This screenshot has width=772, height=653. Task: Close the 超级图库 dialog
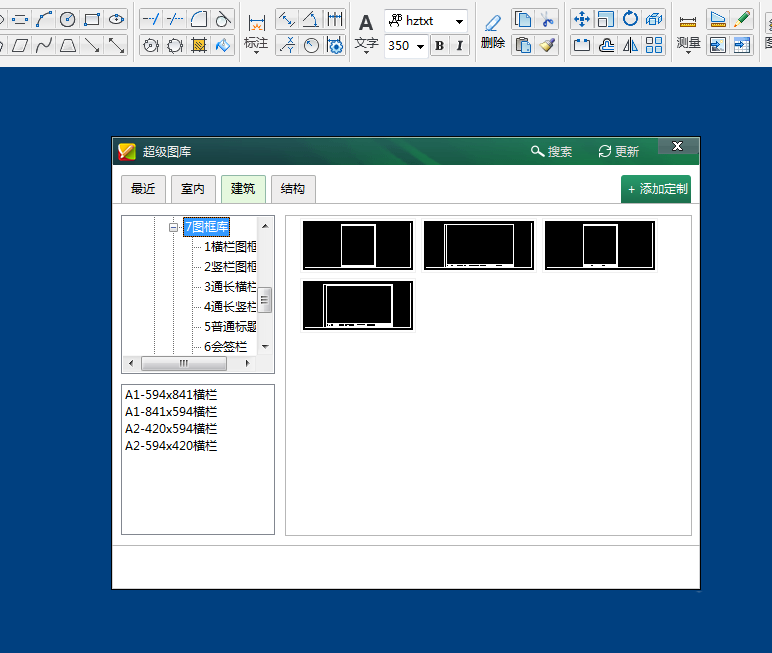(x=677, y=146)
